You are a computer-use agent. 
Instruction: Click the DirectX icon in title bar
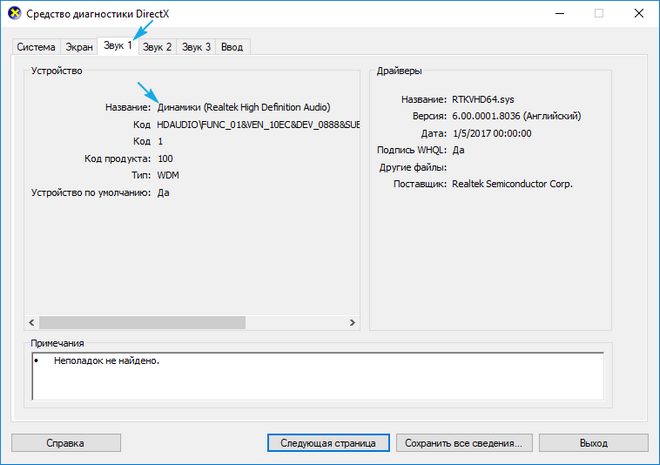tap(14, 14)
